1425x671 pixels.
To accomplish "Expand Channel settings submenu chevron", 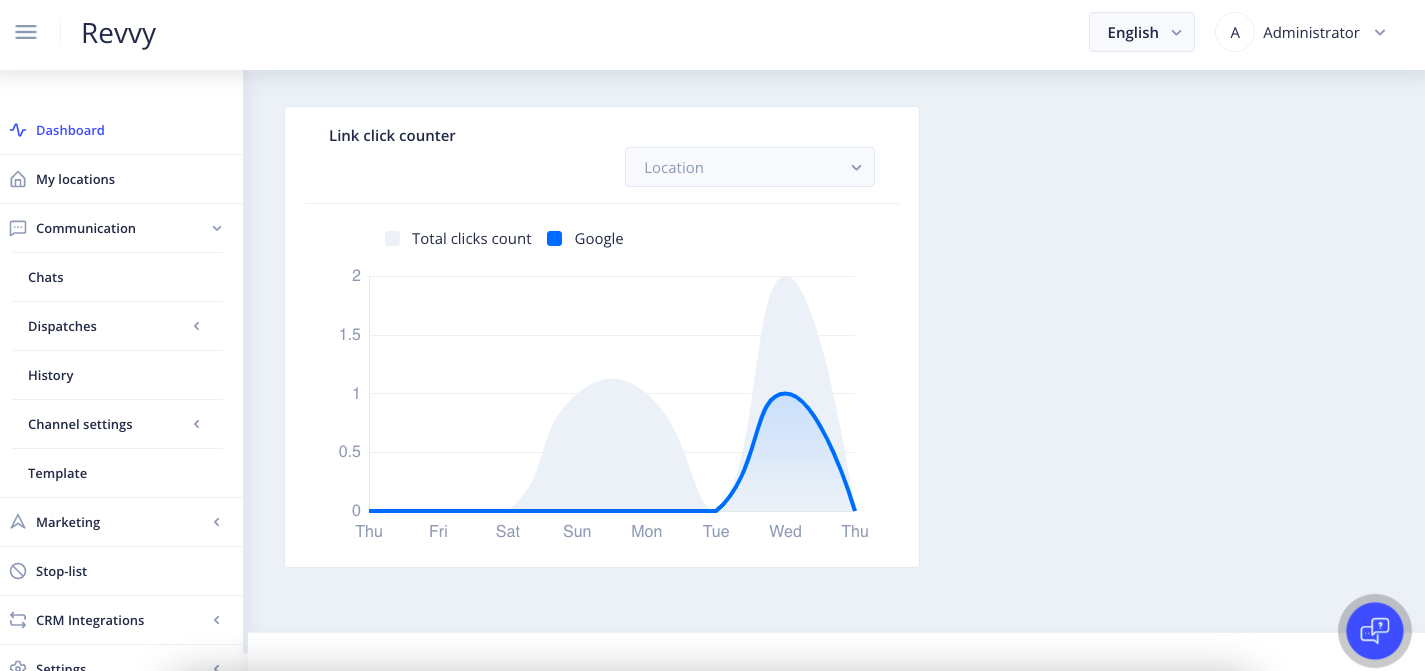I will [x=197, y=424].
